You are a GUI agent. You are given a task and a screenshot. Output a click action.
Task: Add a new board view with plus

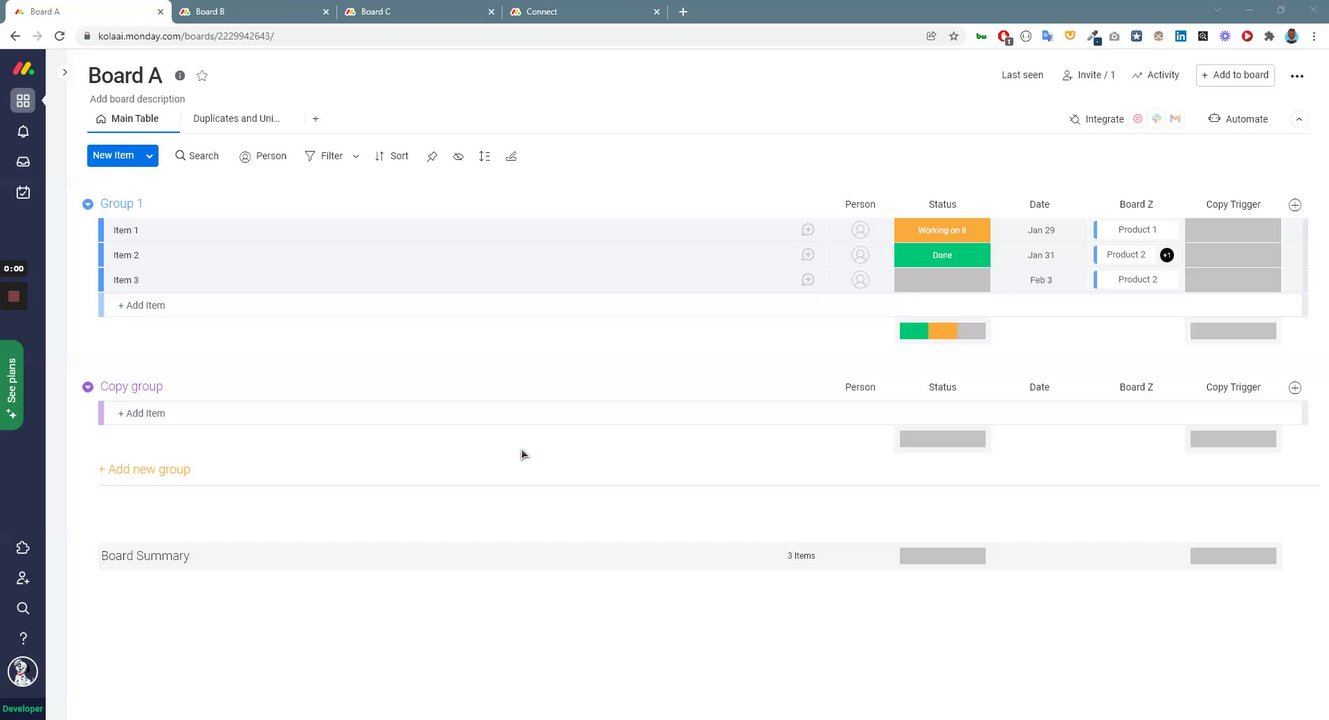(x=315, y=119)
